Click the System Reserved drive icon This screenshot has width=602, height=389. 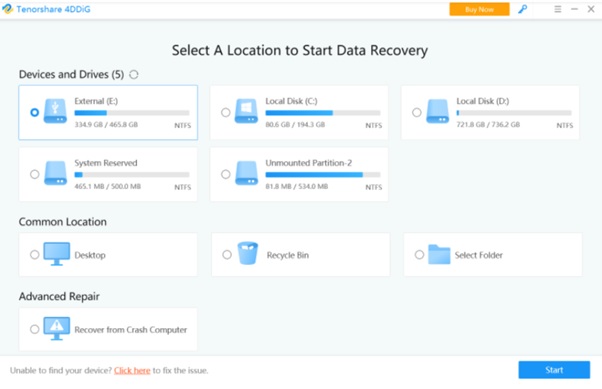point(55,173)
